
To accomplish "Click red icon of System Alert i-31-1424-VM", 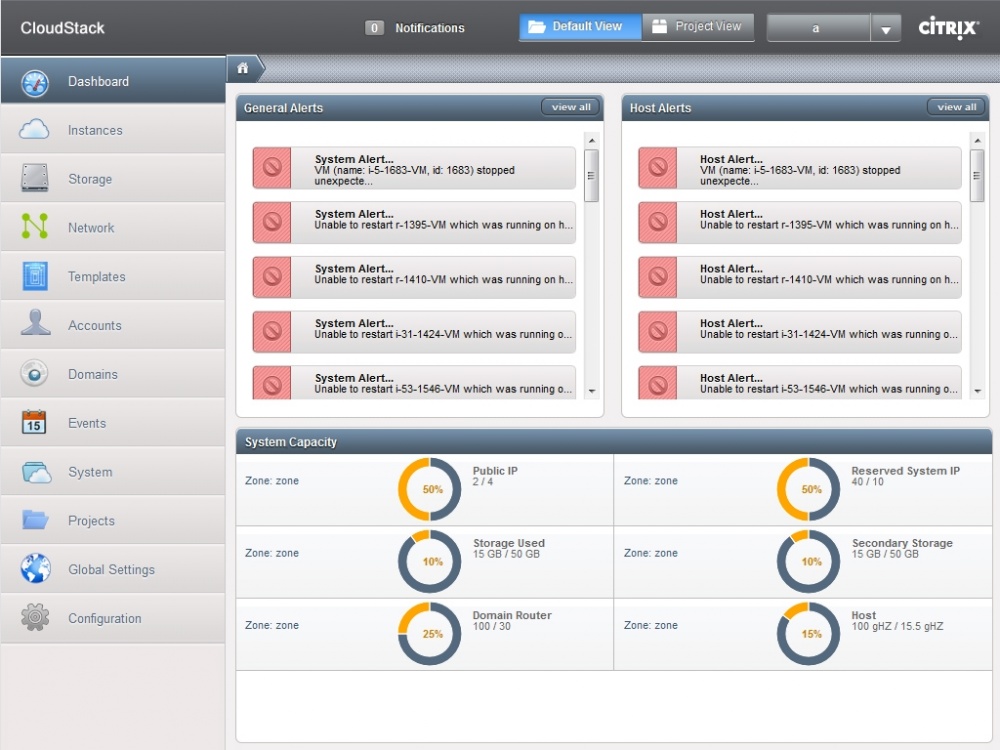I will [x=272, y=332].
